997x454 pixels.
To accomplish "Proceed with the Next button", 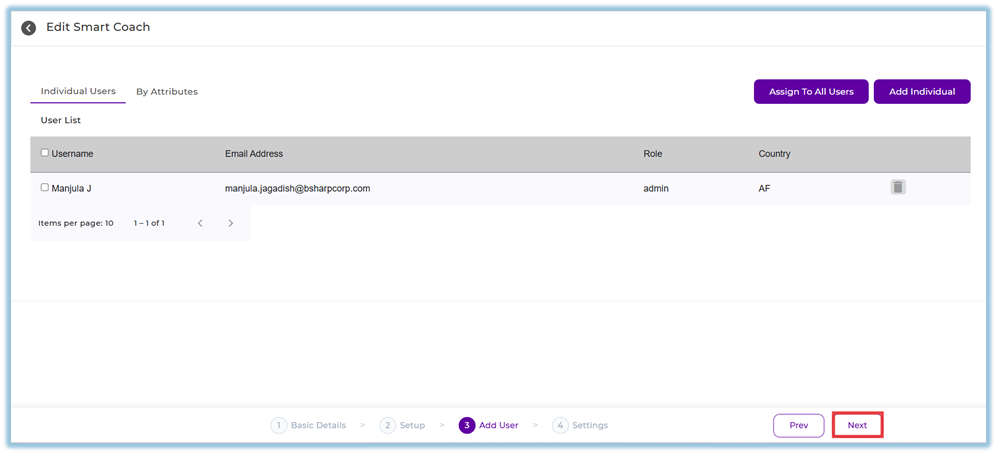I will click(x=857, y=425).
